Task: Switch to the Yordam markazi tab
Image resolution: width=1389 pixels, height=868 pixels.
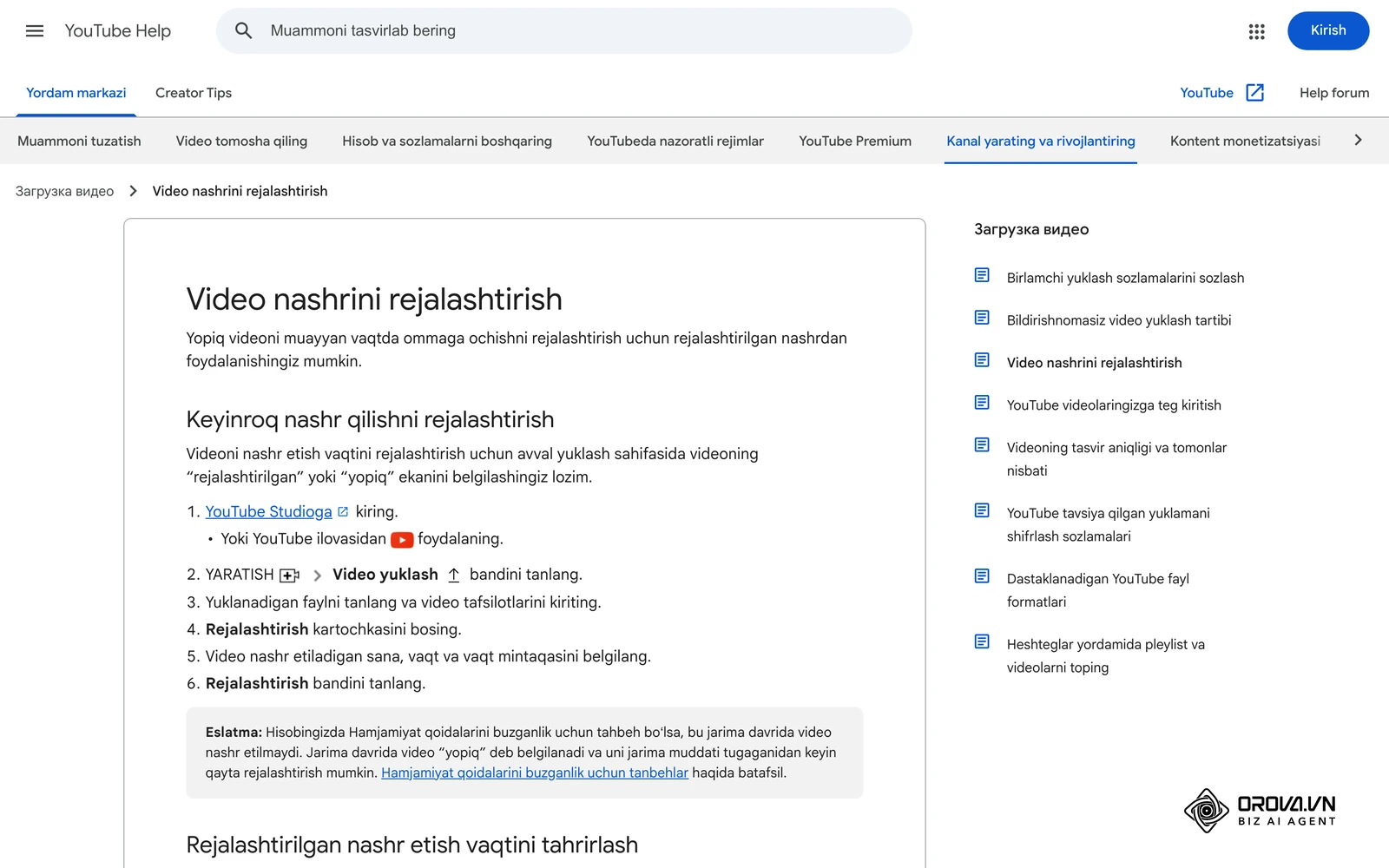Action: pyautogui.click(x=76, y=93)
